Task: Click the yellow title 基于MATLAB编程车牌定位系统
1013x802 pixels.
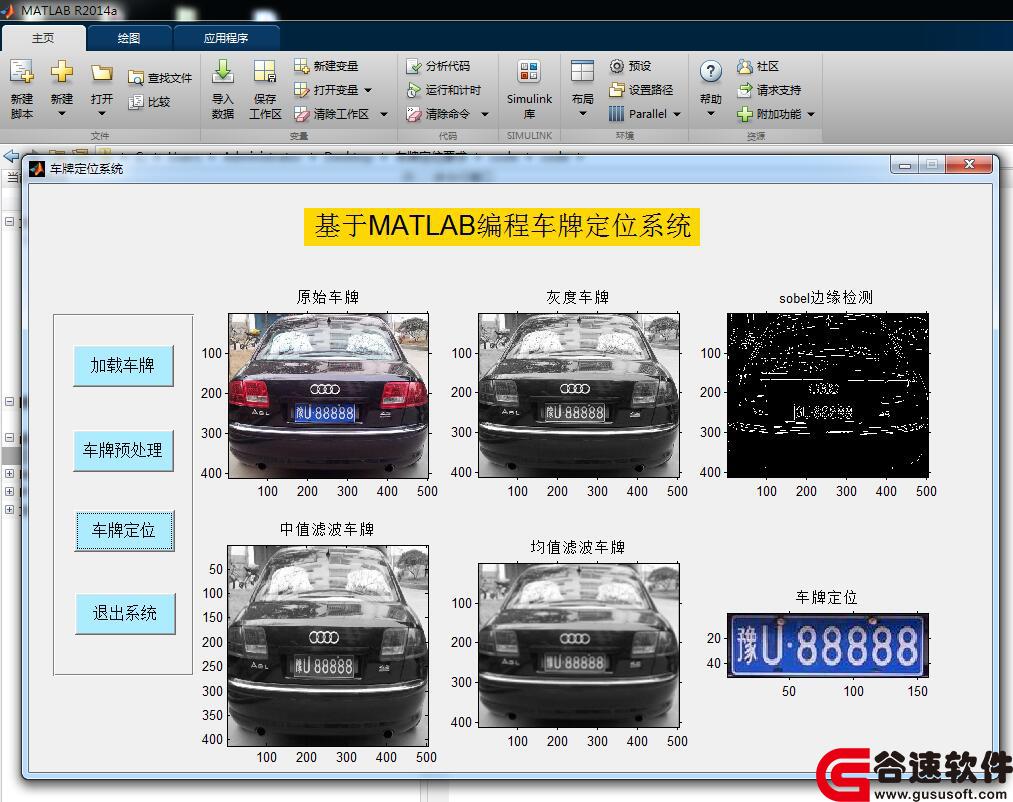Action: coord(502,226)
